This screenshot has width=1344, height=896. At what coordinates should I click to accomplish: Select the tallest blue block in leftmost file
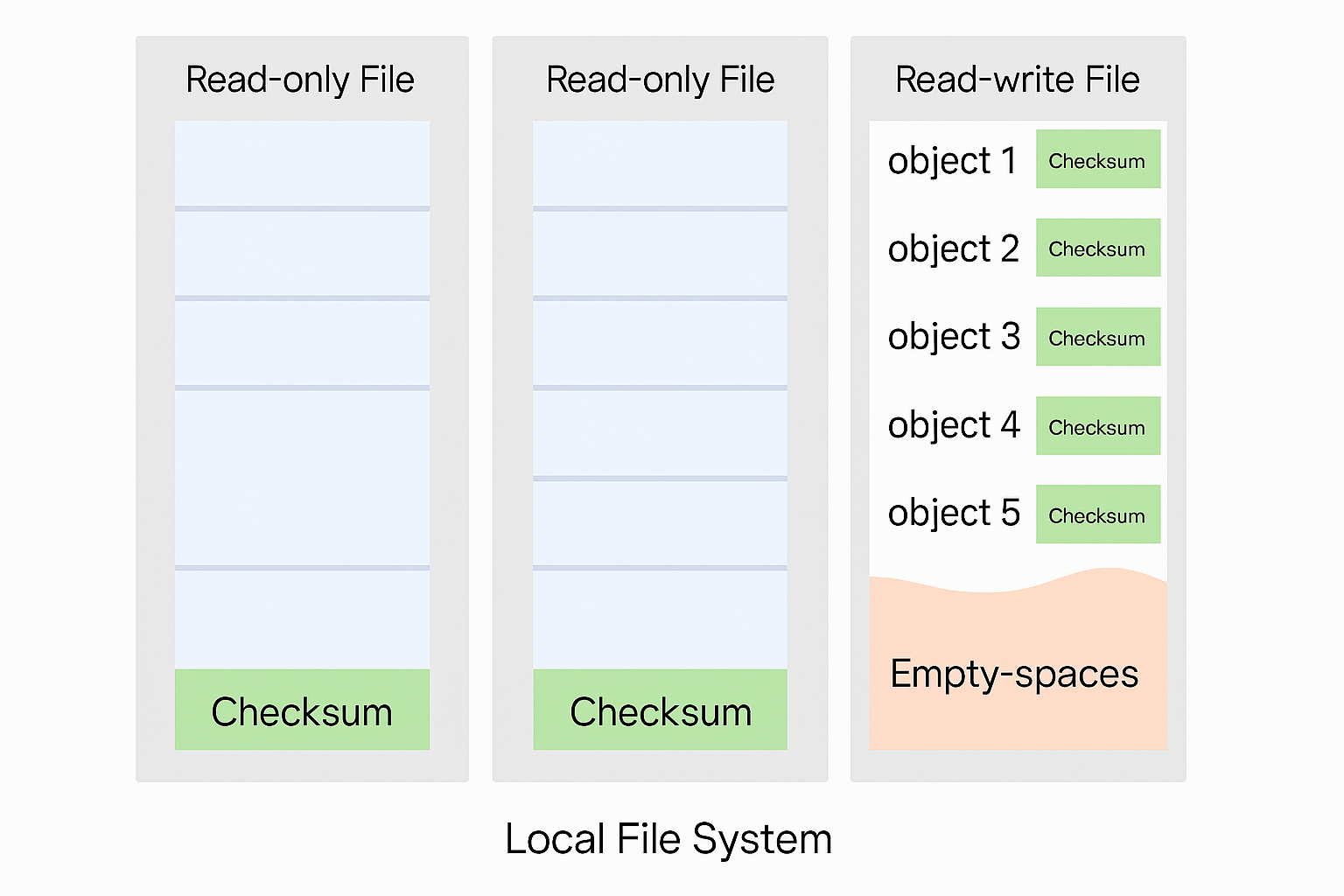[302, 478]
